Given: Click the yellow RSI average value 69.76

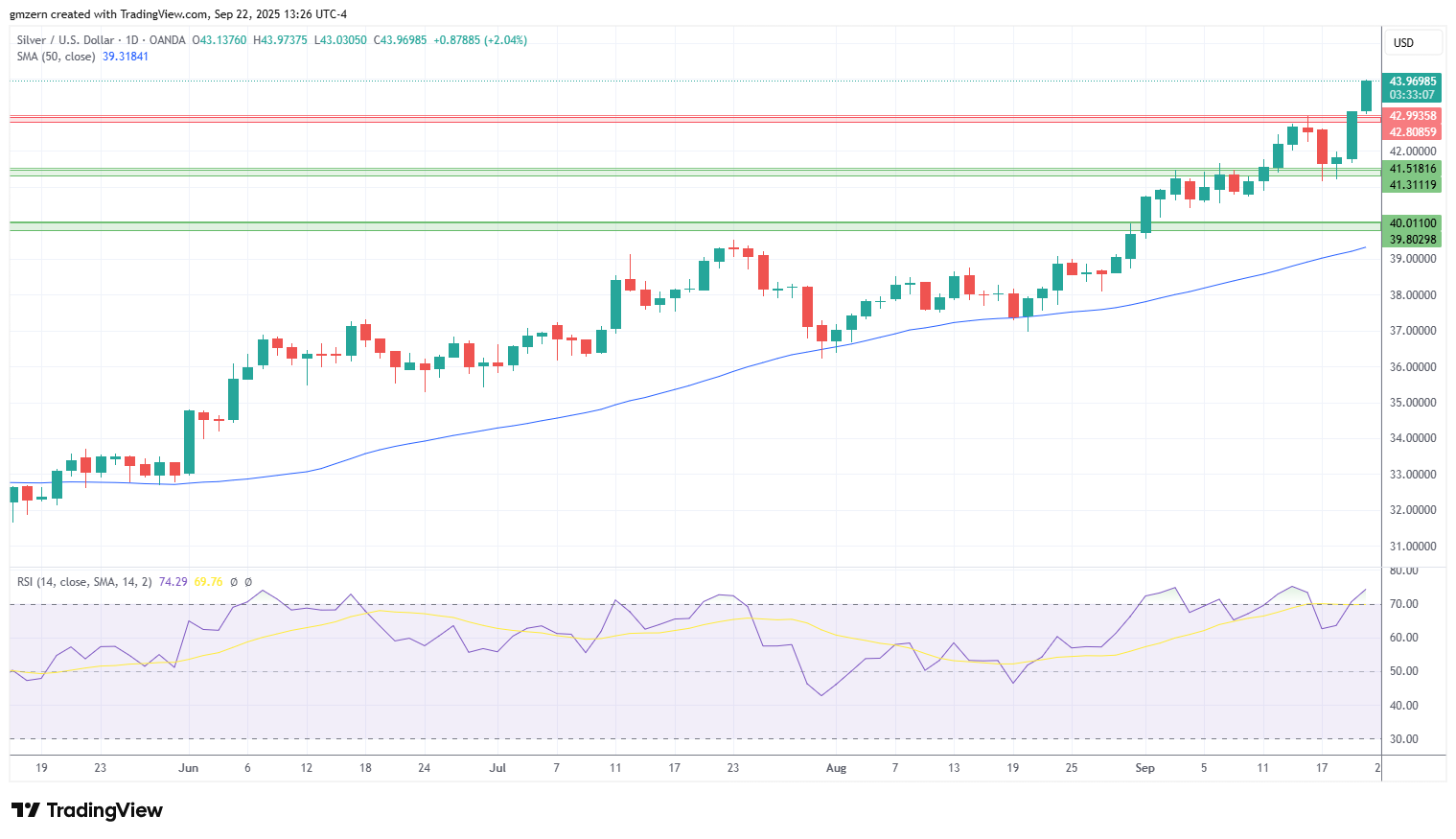Looking at the screenshot, I should tap(209, 582).
